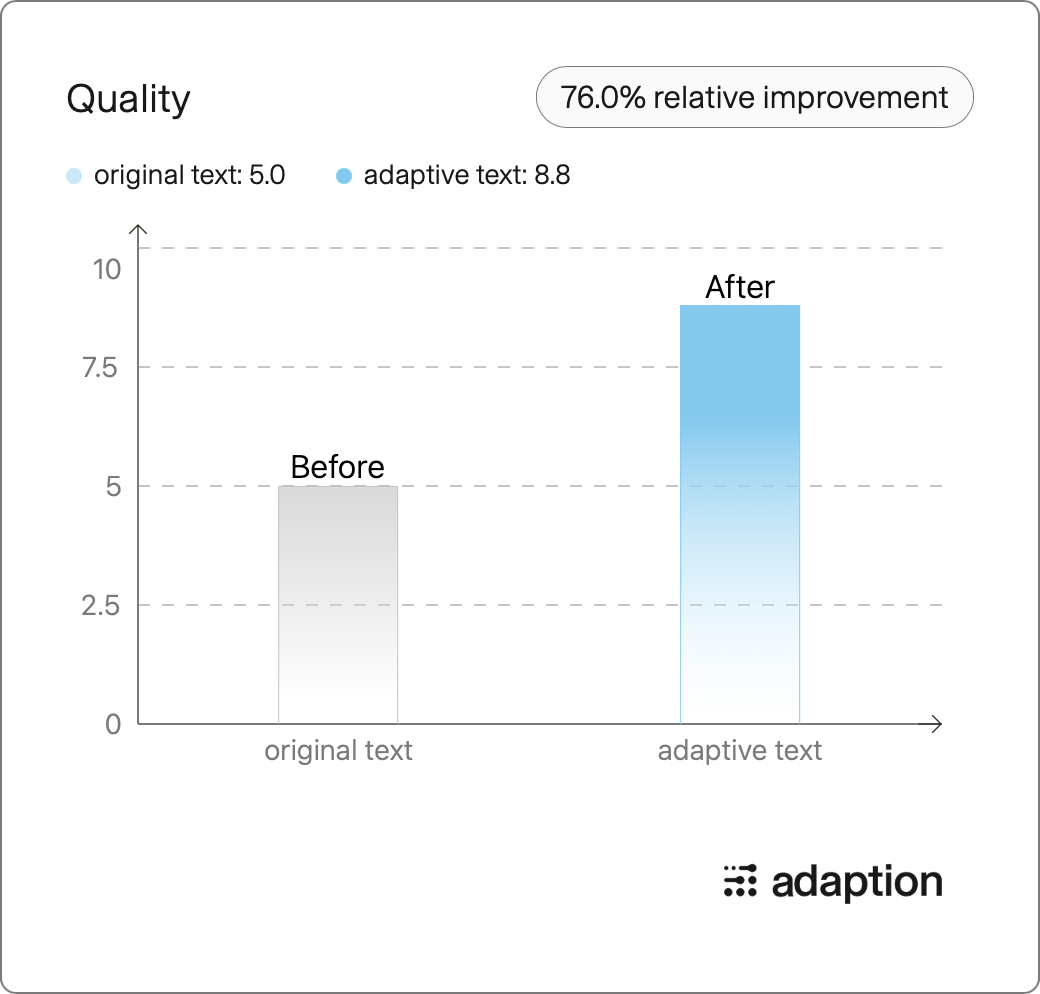The image size is (1040, 994).
Task: Toggle the adaptive text: 8.8 legend entry
Action: point(453,176)
